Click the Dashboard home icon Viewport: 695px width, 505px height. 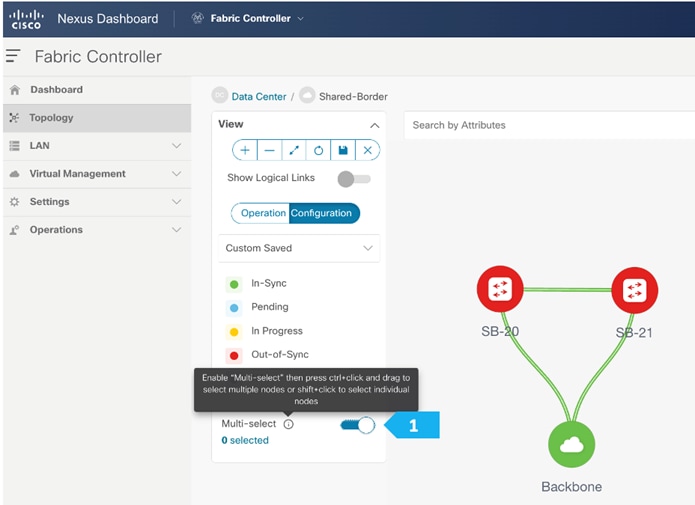pyautogui.click(x=15, y=90)
